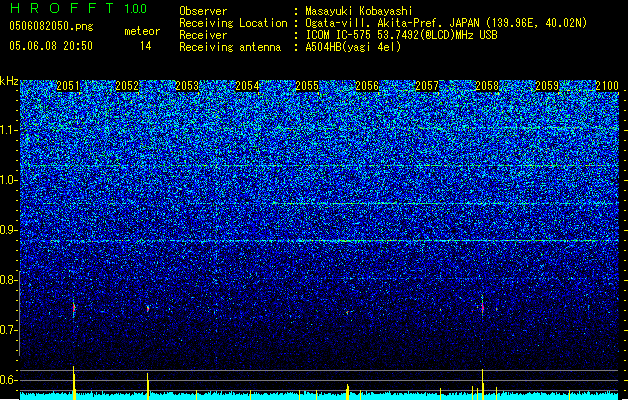629x400 pixels.
Task: Select the filename 0506082050.png
Action: [x=51, y=26]
